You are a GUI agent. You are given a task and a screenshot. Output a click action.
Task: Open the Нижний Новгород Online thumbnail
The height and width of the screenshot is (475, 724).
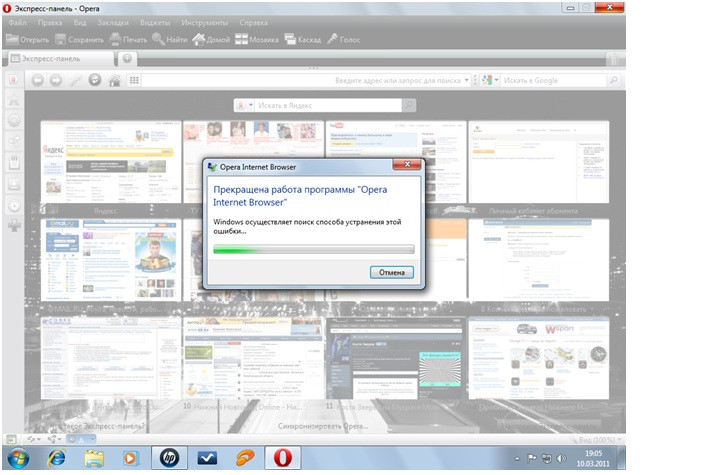253,358
